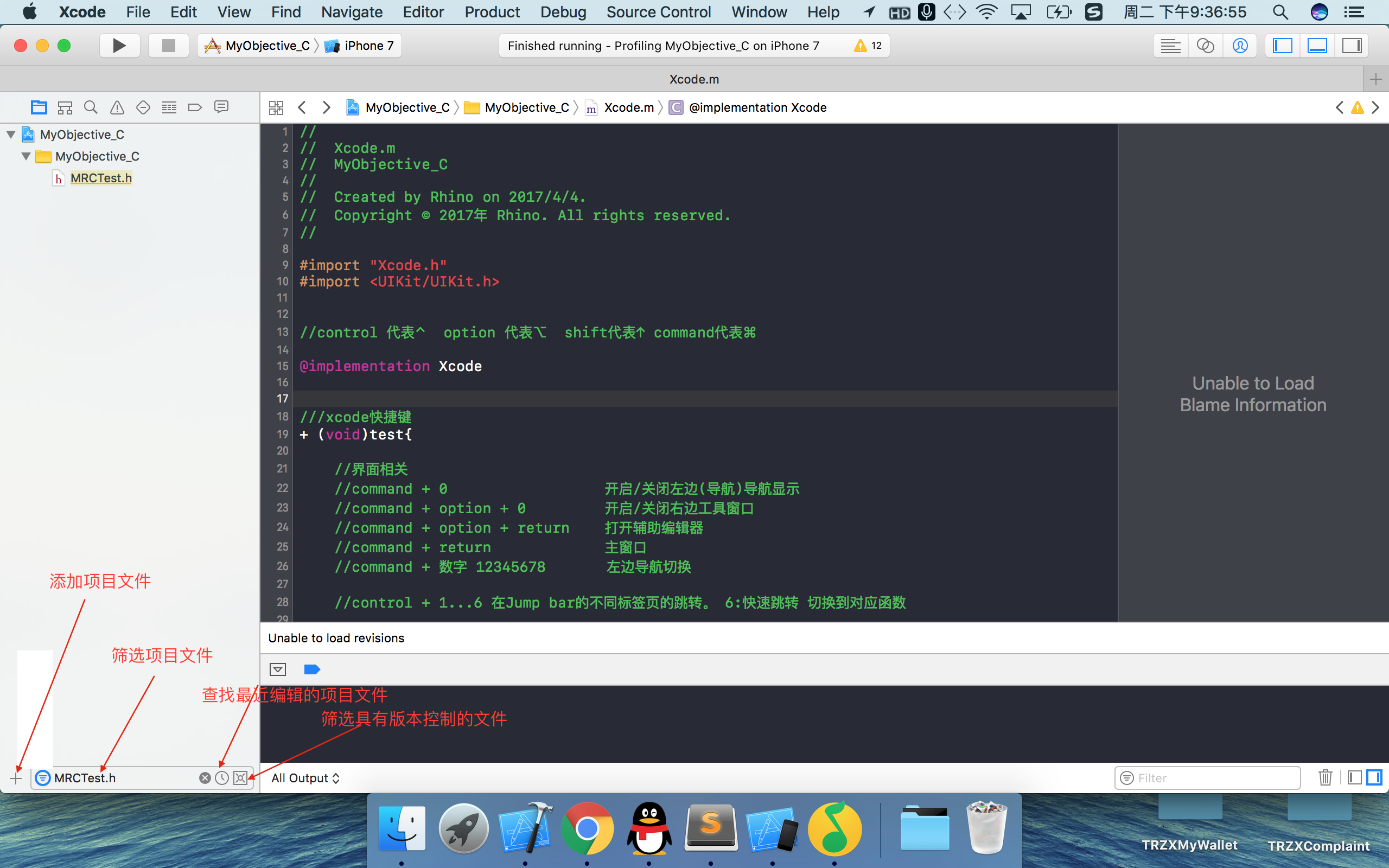This screenshot has width=1389, height=868.
Task: Click the All Output dropdown in console
Action: [x=305, y=778]
